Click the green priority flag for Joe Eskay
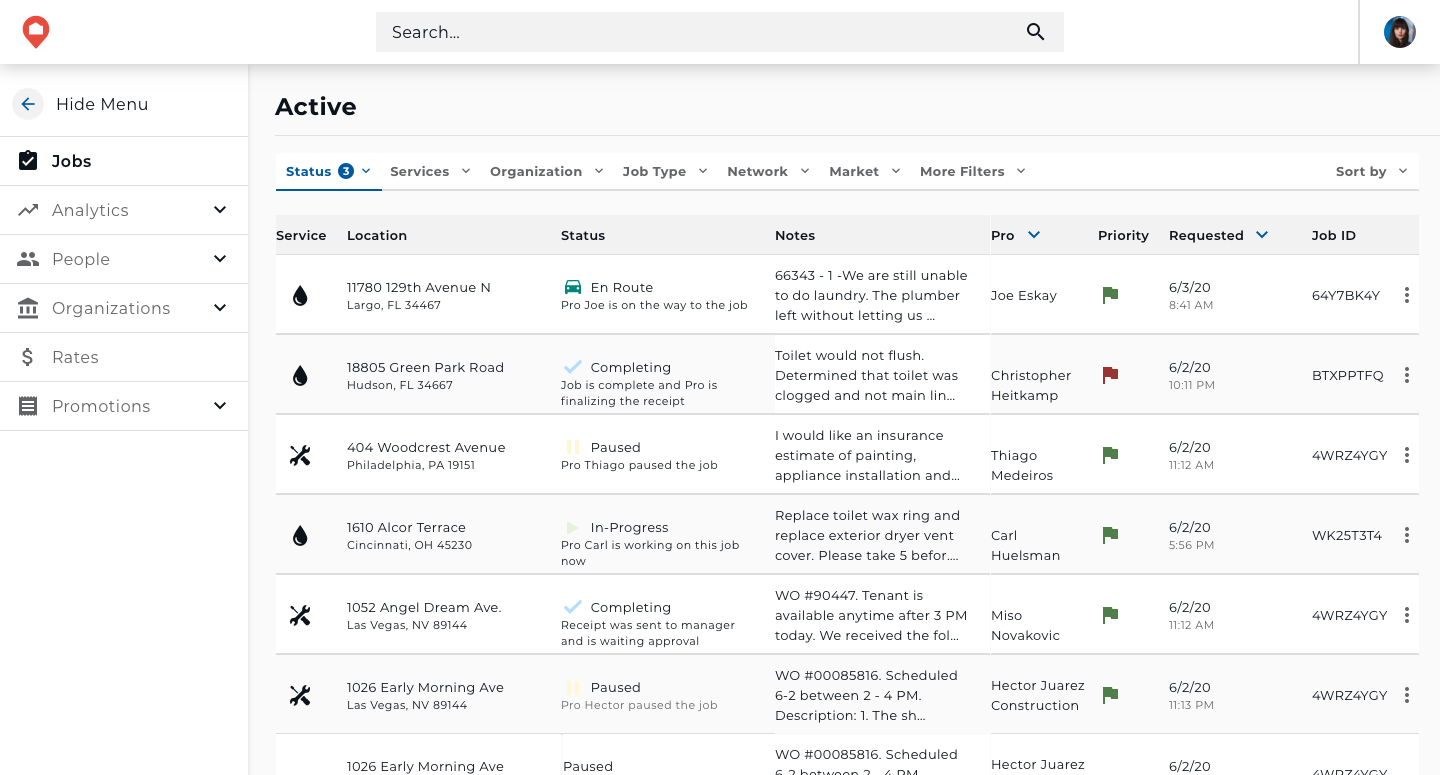This screenshot has width=1440, height=775. 1109,295
